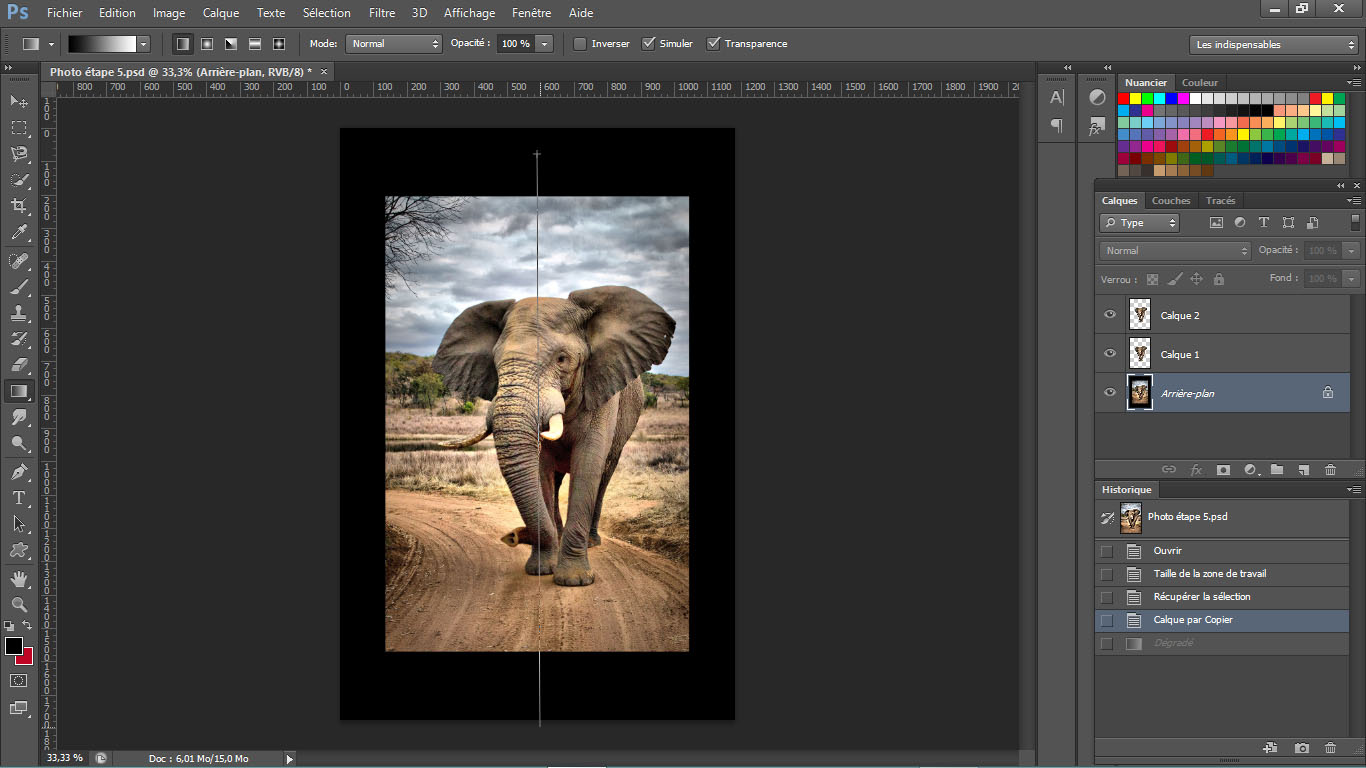Select the Pen tool
The width and height of the screenshot is (1366, 768).
pyautogui.click(x=18, y=472)
